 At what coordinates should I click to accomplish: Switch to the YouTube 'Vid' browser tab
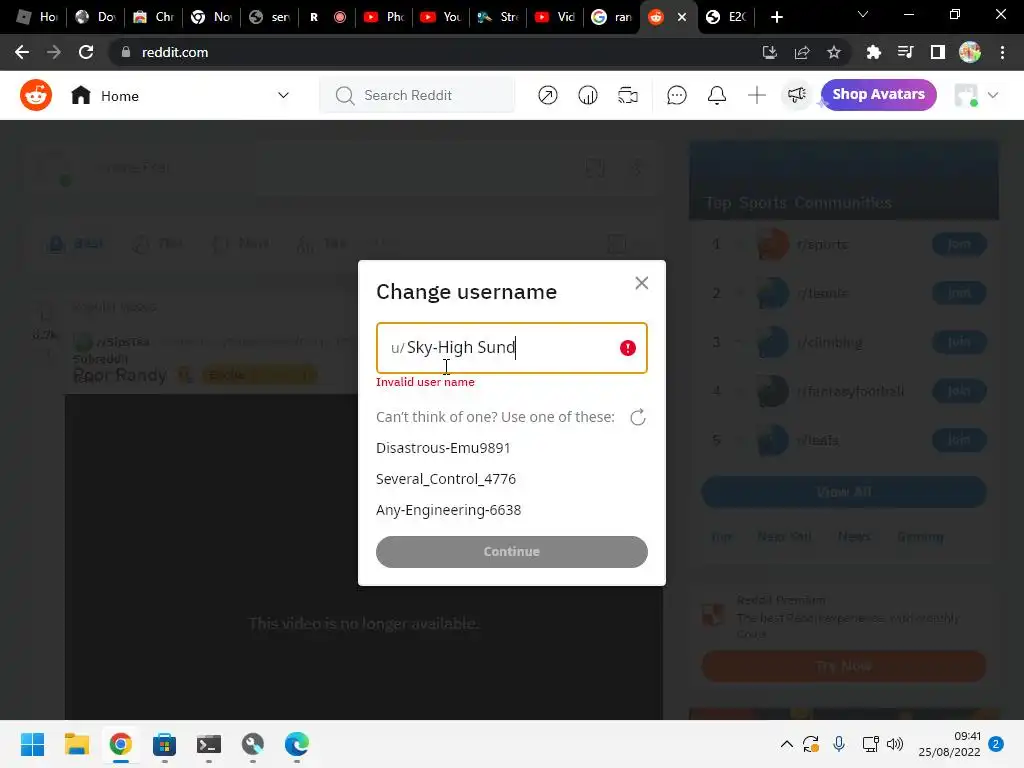555,17
